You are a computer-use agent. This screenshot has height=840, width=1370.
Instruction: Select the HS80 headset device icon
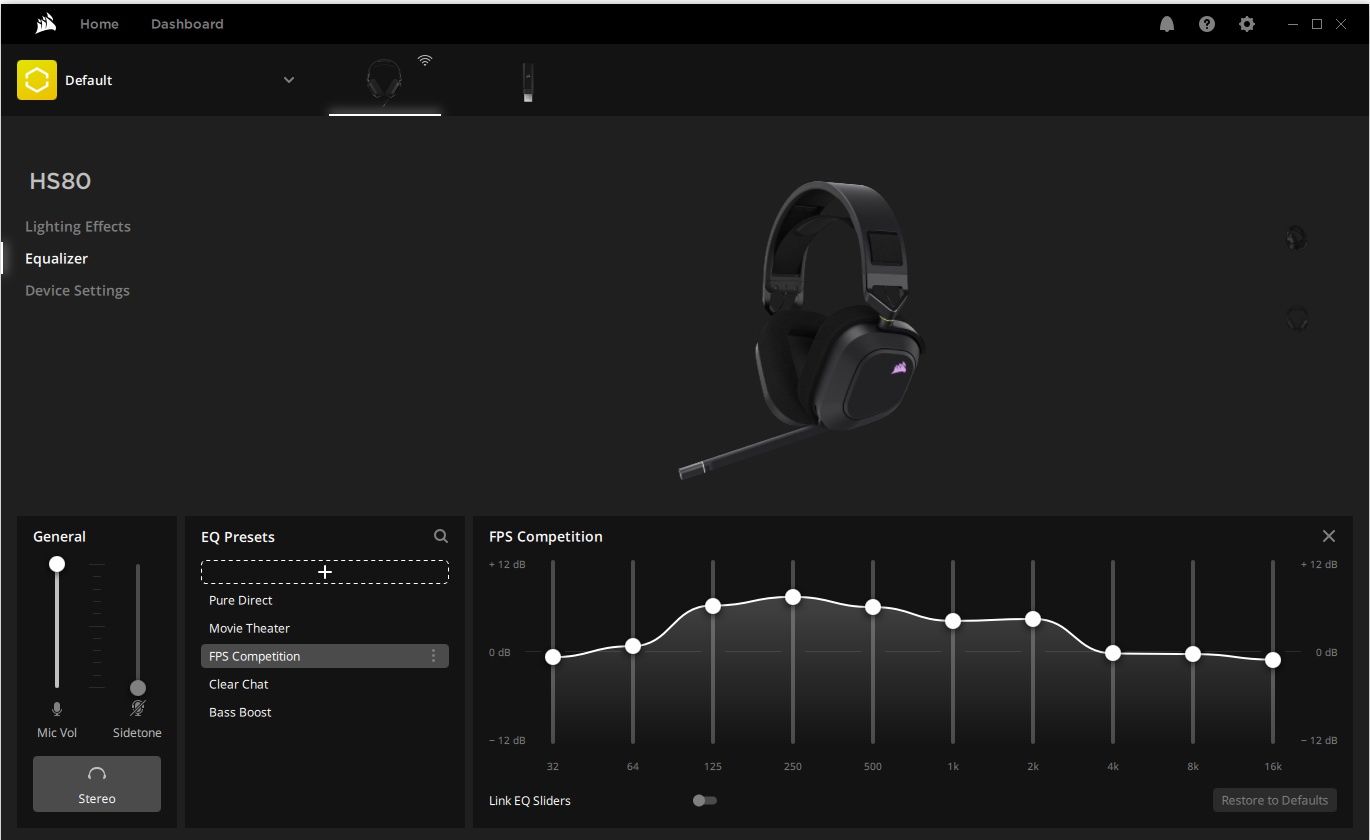tap(385, 82)
